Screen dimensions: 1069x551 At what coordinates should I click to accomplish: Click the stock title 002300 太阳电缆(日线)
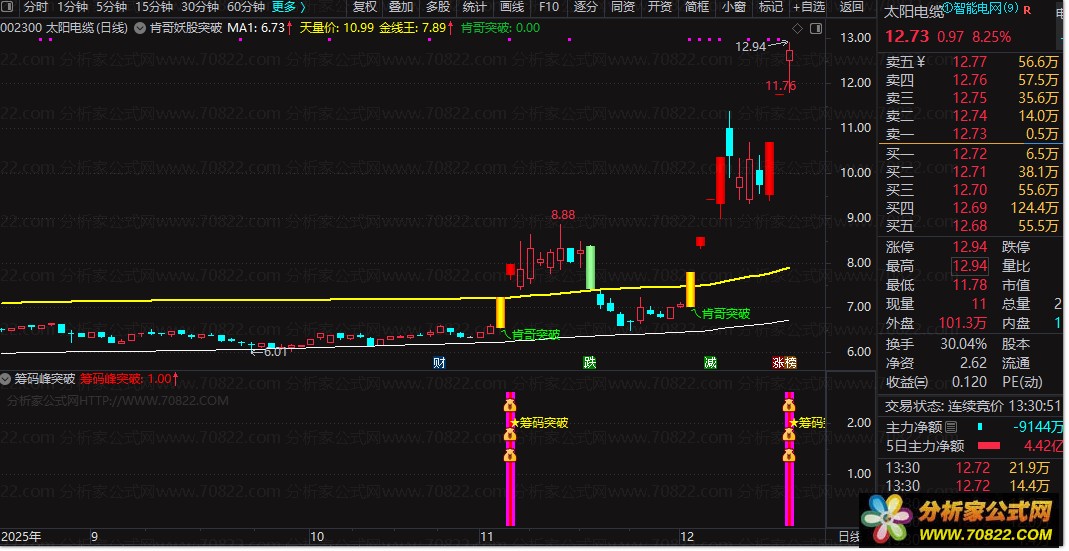pyautogui.click(x=65, y=28)
